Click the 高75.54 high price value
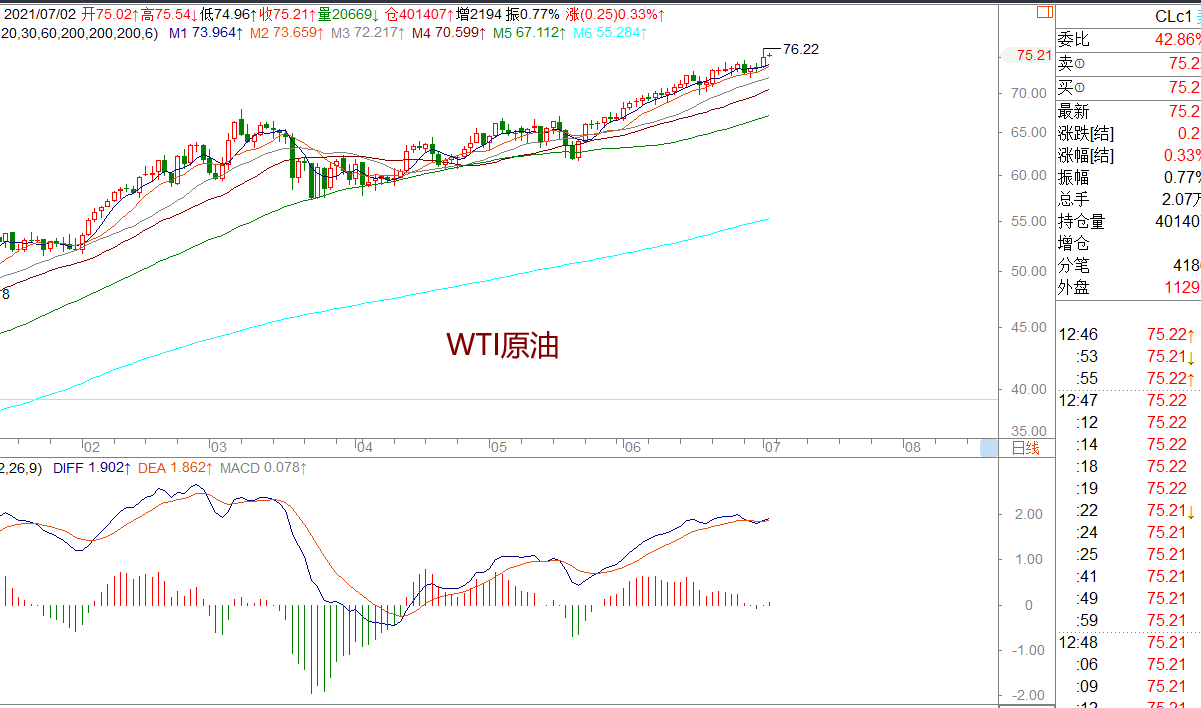Screen dimensions: 1201x708 click(168, 15)
